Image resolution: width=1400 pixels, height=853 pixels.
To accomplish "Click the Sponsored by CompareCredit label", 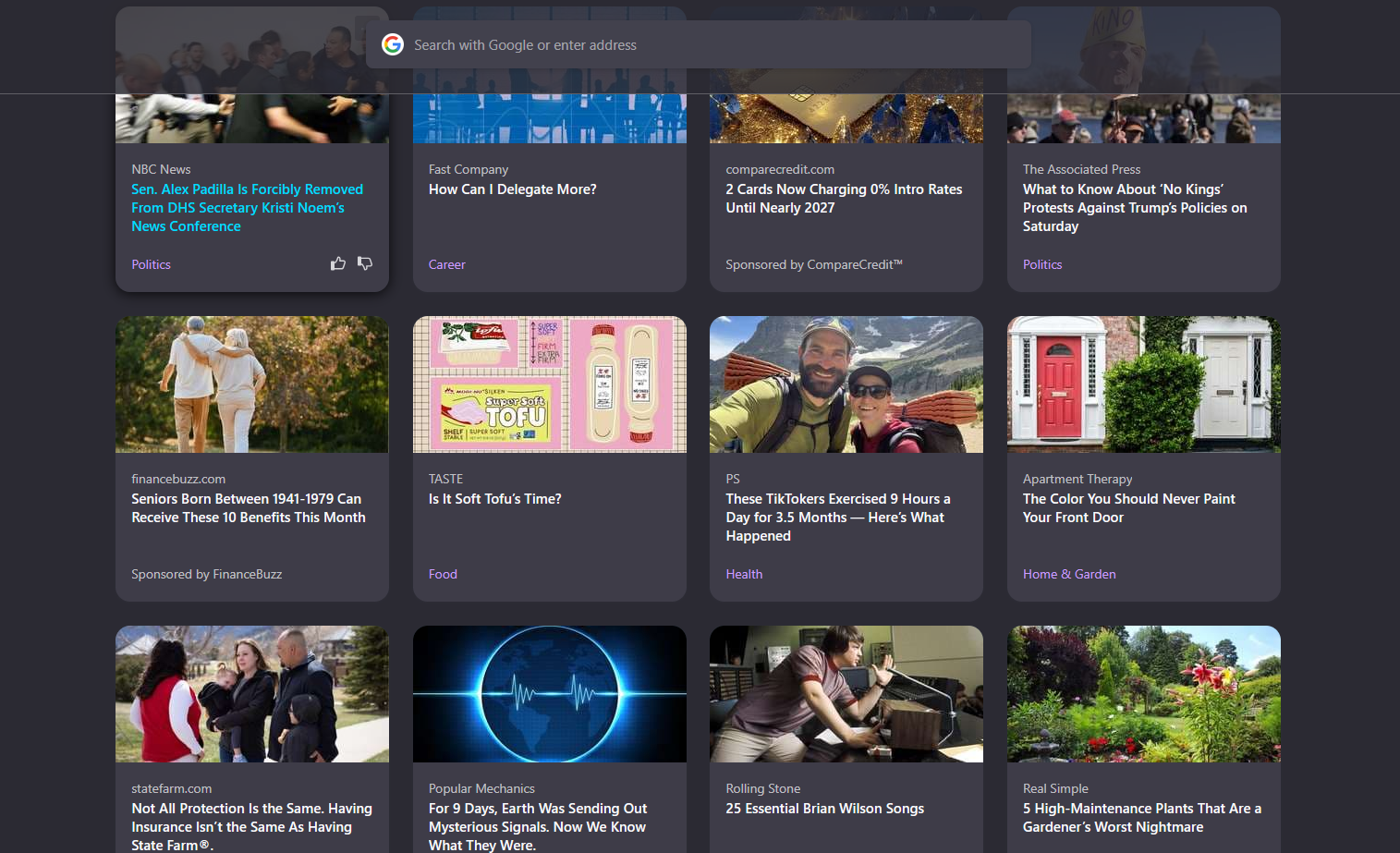I will (814, 264).
